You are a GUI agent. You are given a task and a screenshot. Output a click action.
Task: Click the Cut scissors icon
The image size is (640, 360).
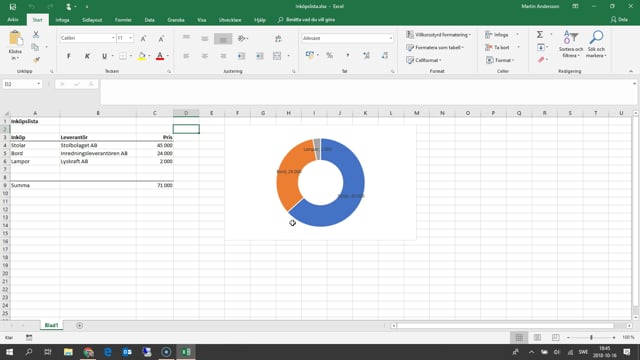tap(36, 35)
